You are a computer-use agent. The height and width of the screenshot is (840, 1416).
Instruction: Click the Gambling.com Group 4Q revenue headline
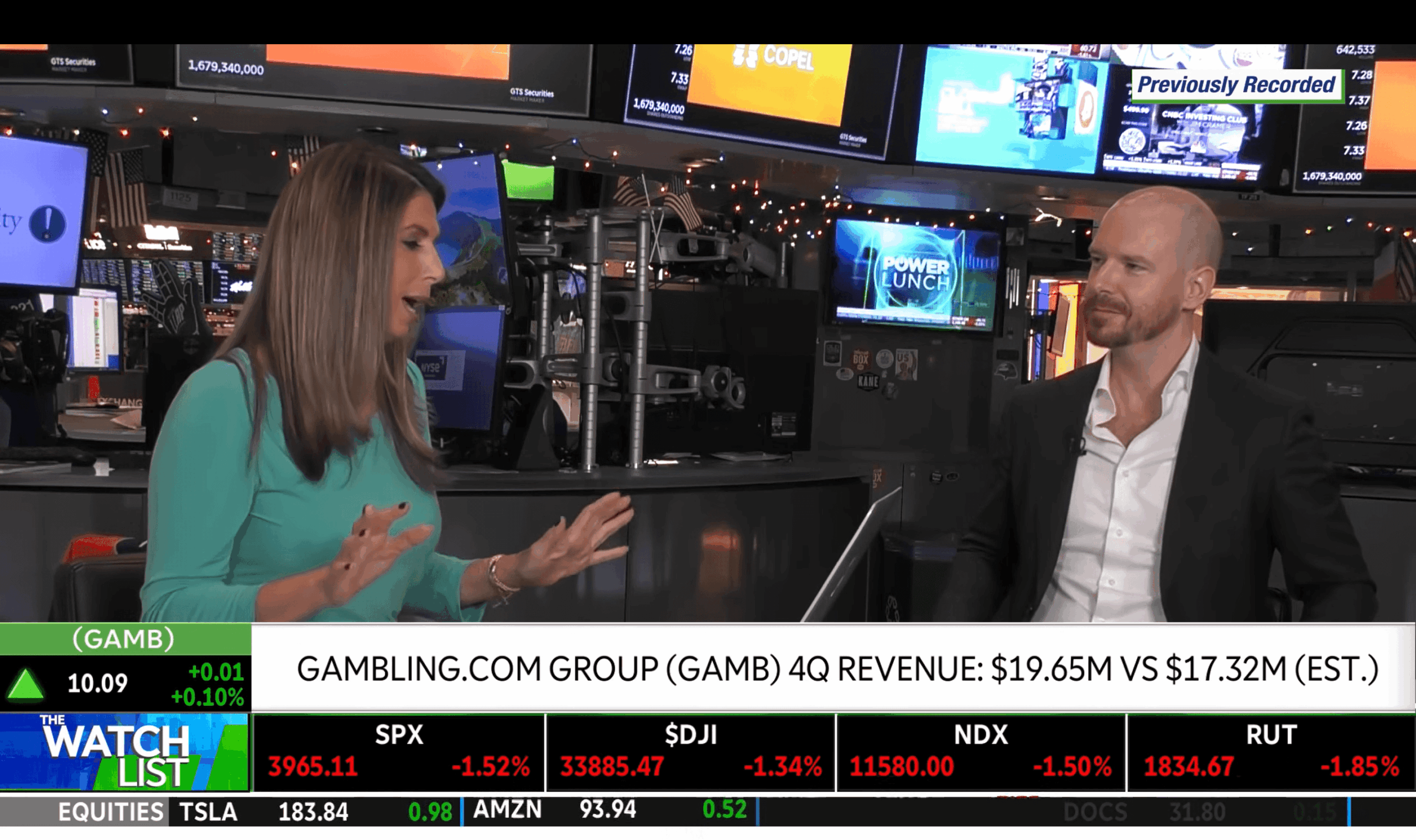click(837, 669)
